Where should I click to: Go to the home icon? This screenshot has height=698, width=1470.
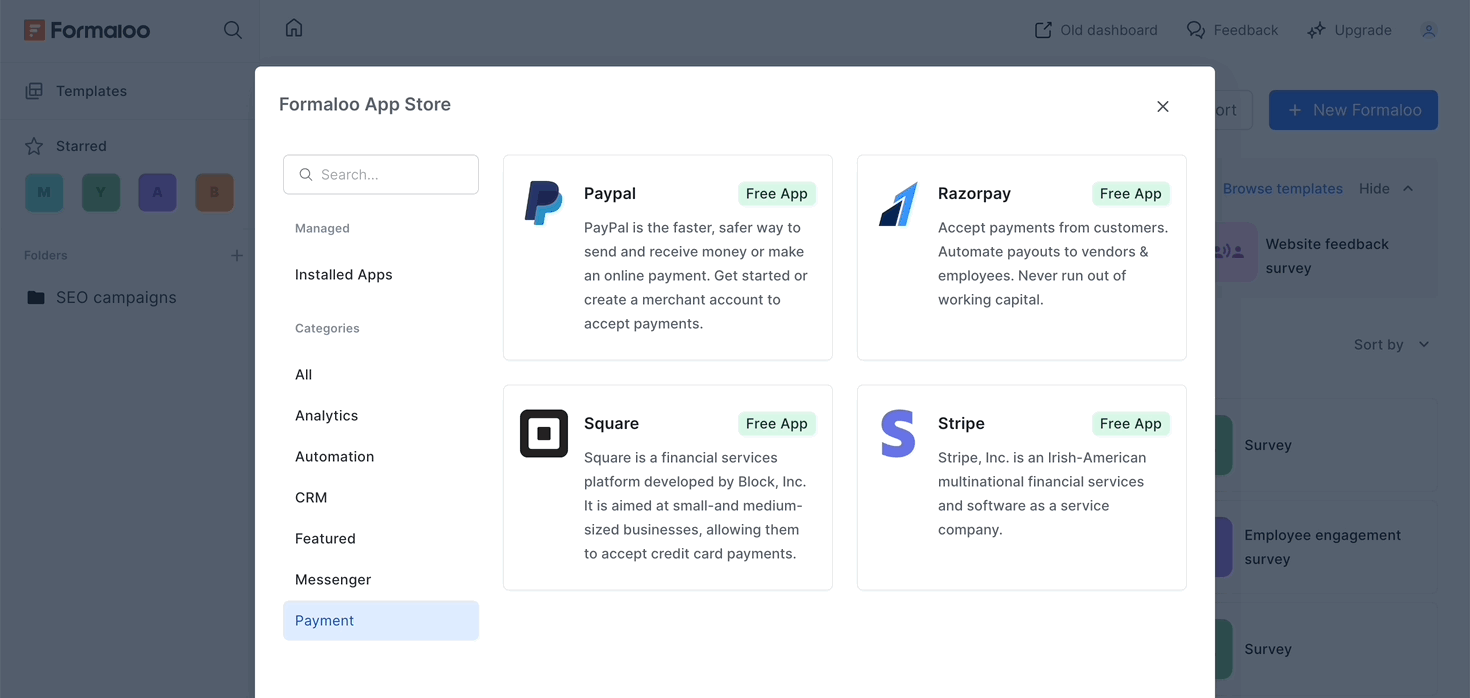pyautogui.click(x=294, y=28)
